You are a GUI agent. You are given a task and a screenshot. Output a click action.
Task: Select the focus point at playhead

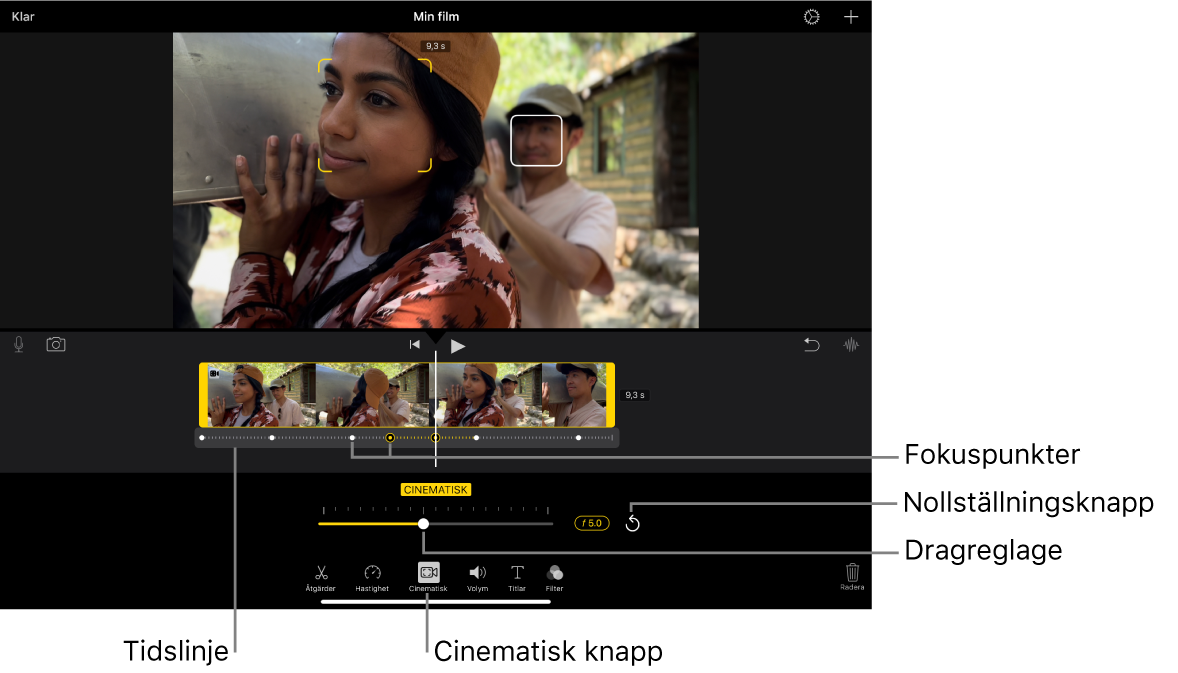436,438
